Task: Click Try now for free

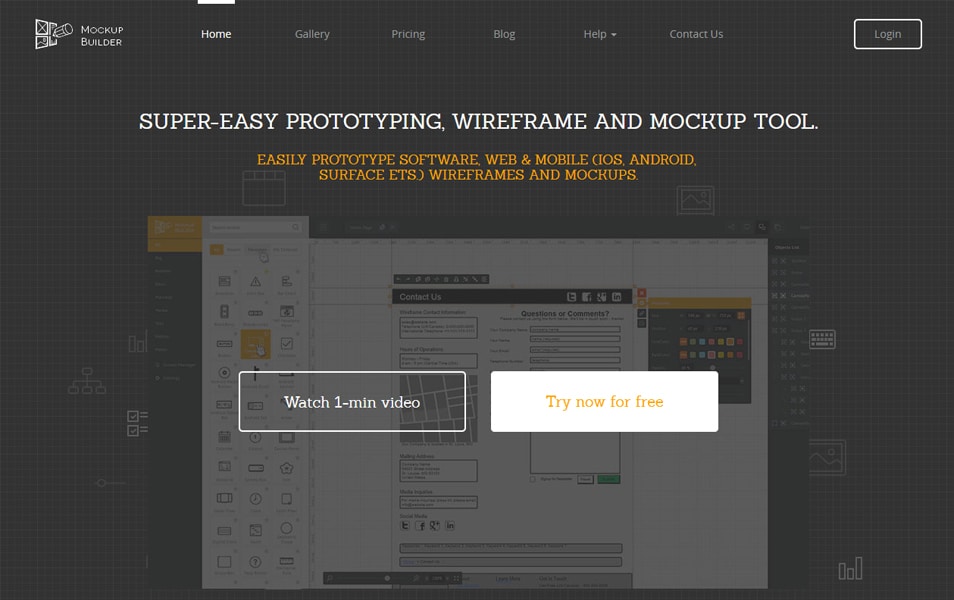Action: click(604, 402)
